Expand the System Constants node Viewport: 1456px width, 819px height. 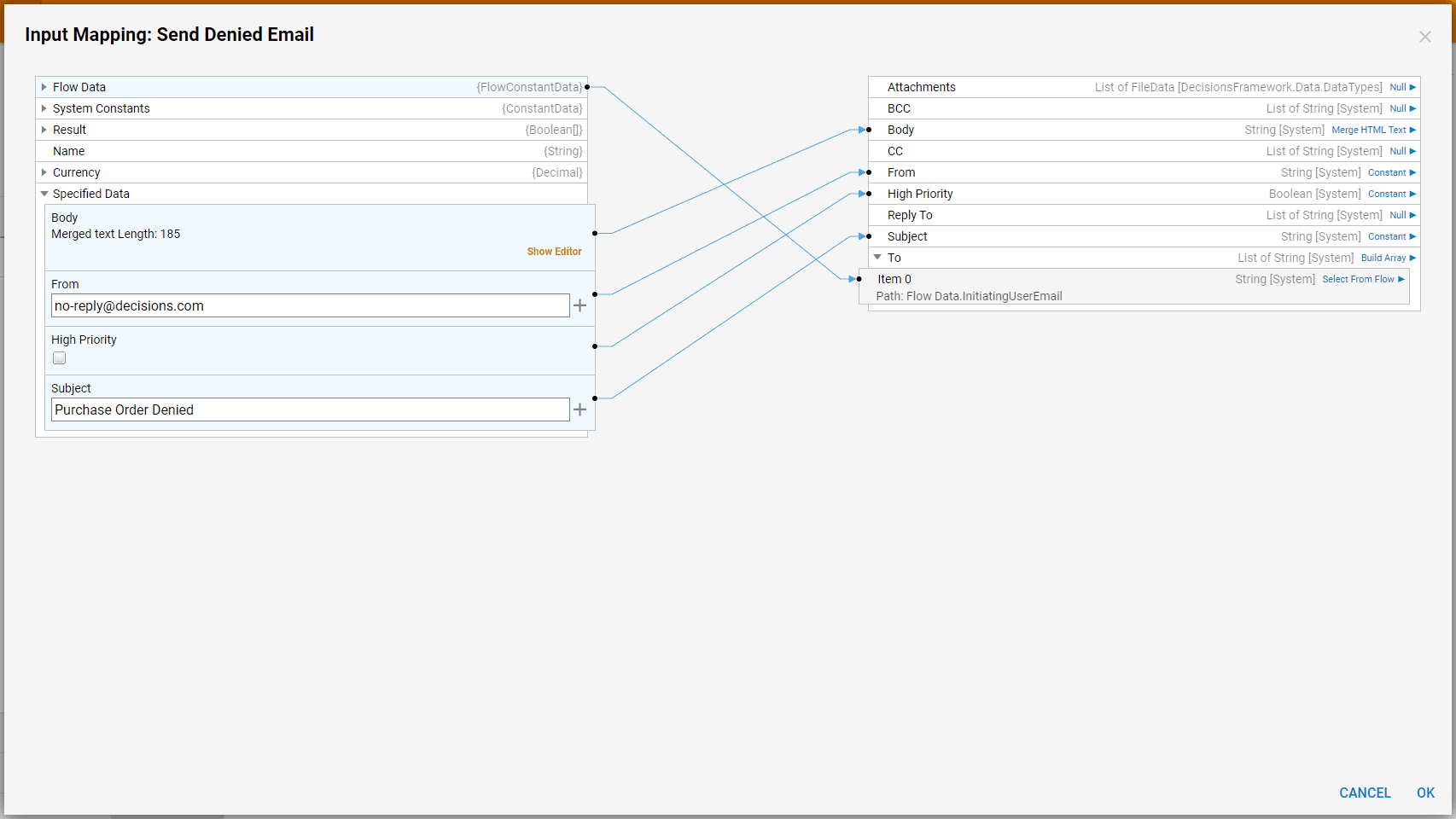pos(44,108)
